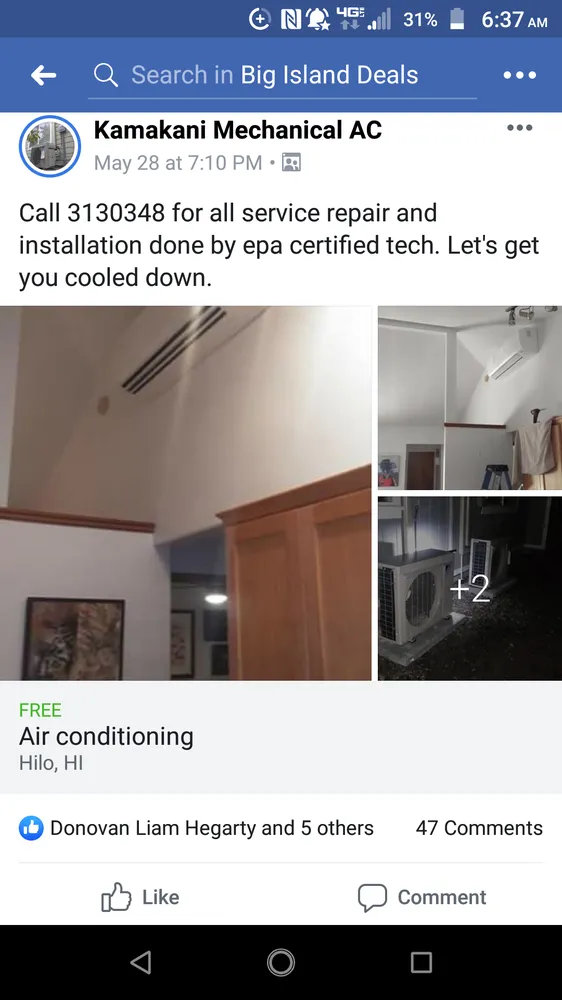Tap the thumbs-up Like button
Screen dimensions: 562x1000
[141, 897]
